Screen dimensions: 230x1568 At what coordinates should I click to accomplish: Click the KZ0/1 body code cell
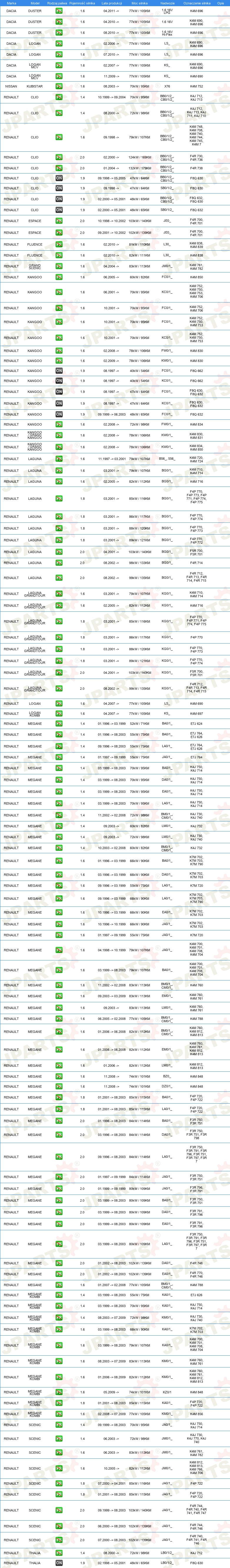coord(167,1392)
